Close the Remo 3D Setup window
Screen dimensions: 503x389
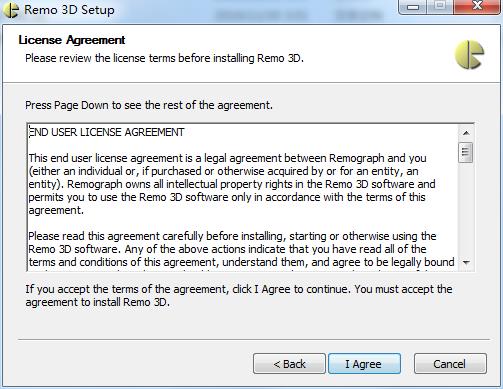click(477, 7)
